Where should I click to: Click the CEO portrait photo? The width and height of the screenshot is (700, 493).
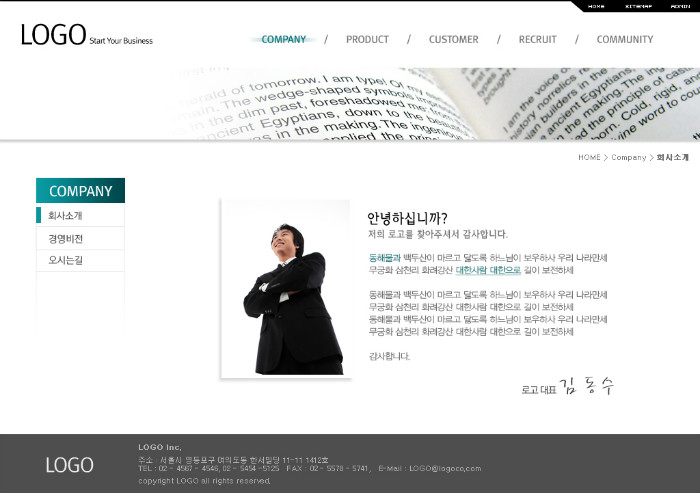click(x=286, y=288)
